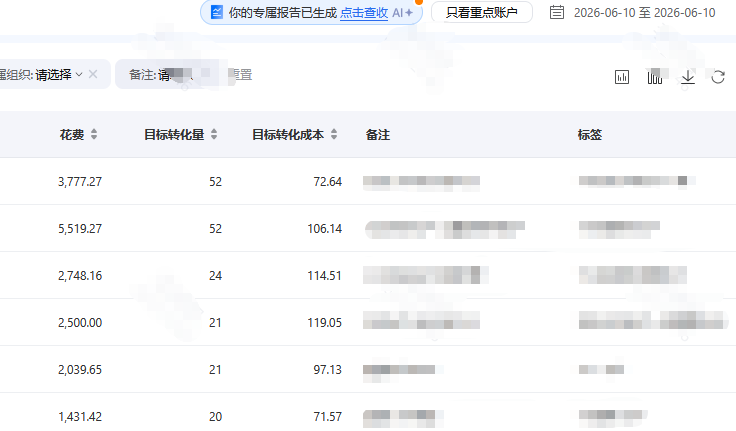
Task: Select the 5,519.27 spend cell
Action: 80,229
